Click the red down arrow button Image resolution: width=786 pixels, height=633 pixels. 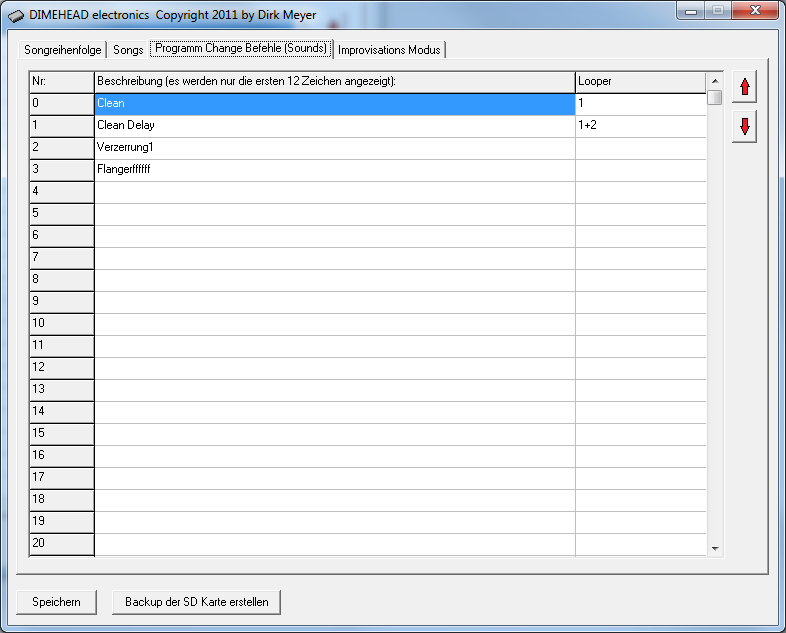pyautogui.click(x=744, y=126)
